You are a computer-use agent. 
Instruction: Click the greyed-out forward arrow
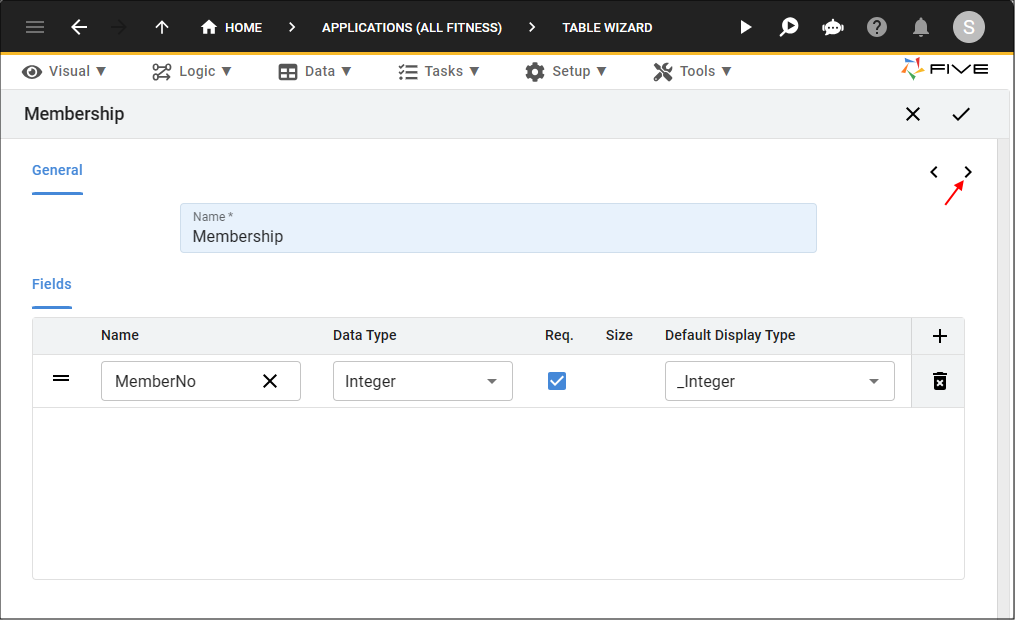tap(118, 27)
